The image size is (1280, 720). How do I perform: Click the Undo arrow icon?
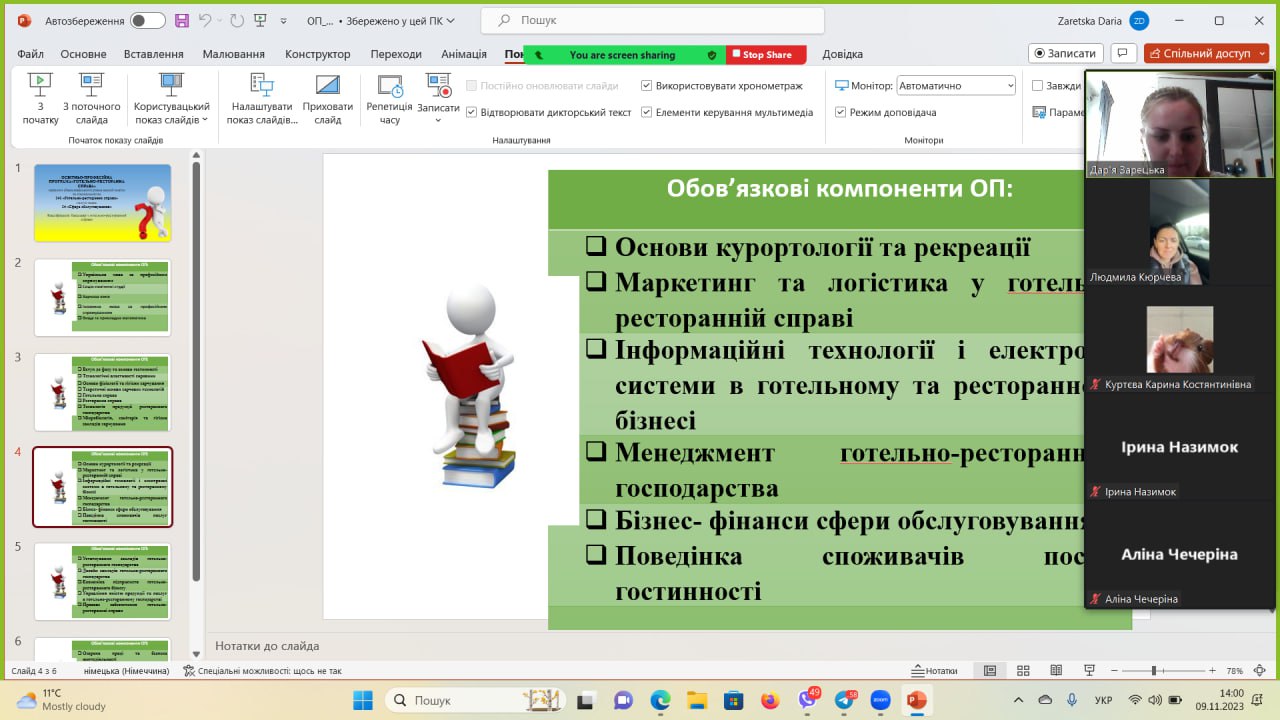point(205,20)
